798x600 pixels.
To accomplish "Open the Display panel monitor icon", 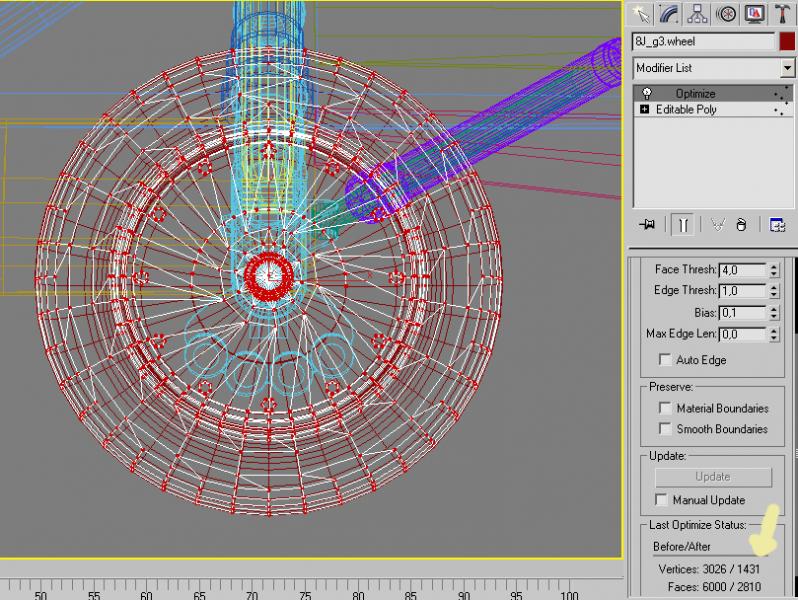I will click(x=755, y=14).
